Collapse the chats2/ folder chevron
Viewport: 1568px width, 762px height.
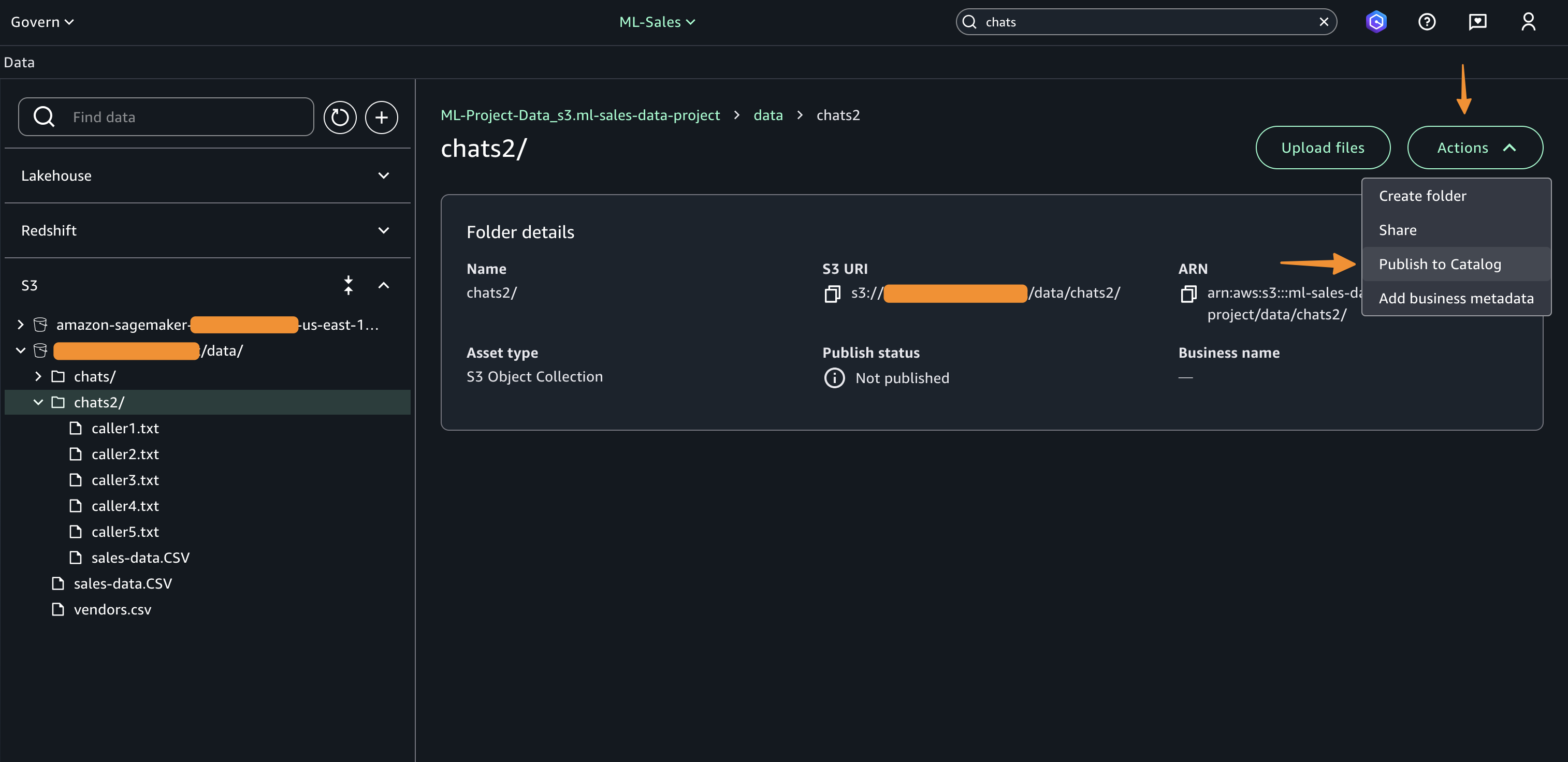click(x=38, y=402)
